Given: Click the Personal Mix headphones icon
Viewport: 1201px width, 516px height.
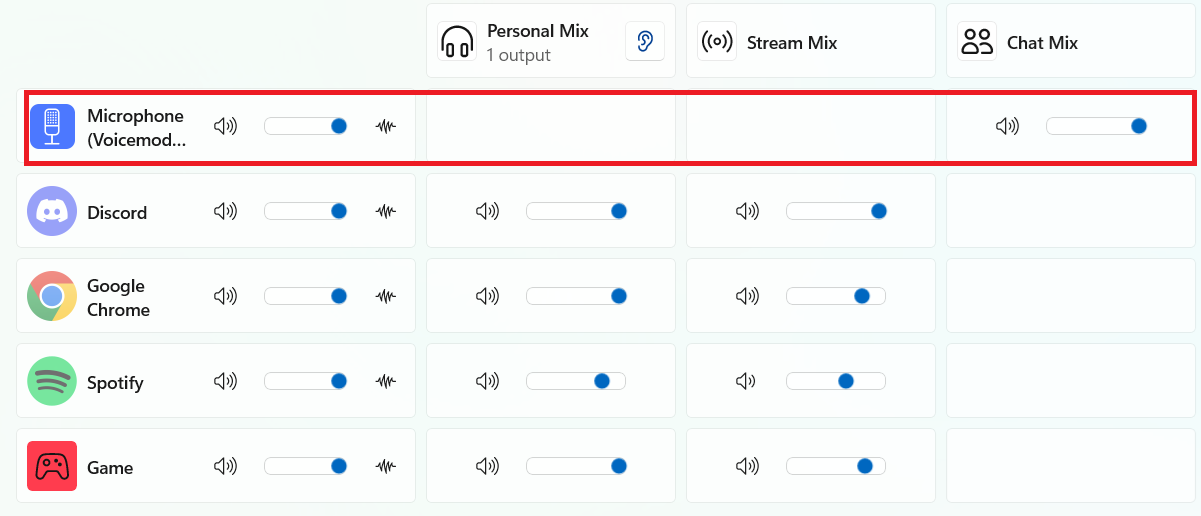Looking at the screenshot, I should point(457,42).
